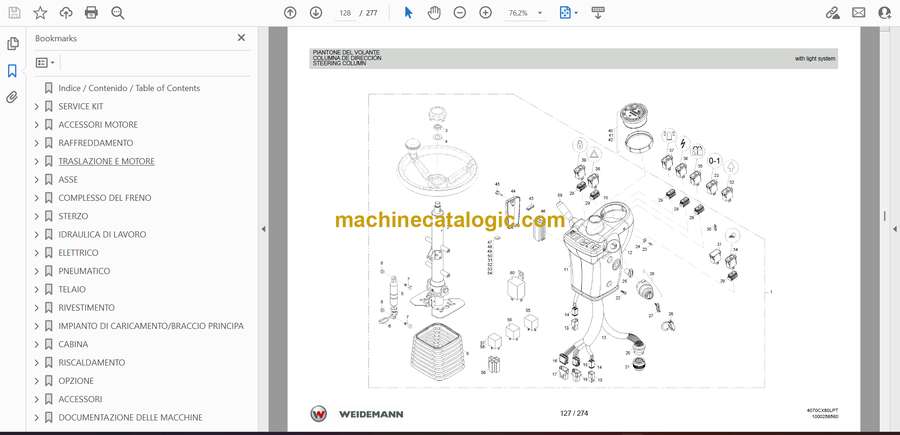The width and height of the screenshot is (900, 435).
Task: Send file by email envelope icon
Action: [x=859, y=13]
